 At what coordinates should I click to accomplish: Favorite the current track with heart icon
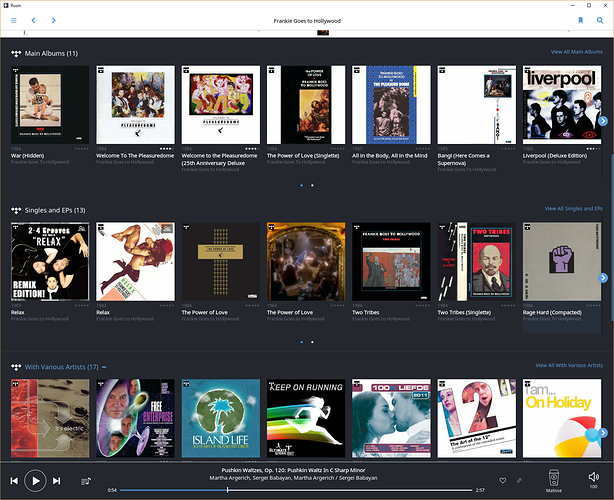(x=503, y=480)
